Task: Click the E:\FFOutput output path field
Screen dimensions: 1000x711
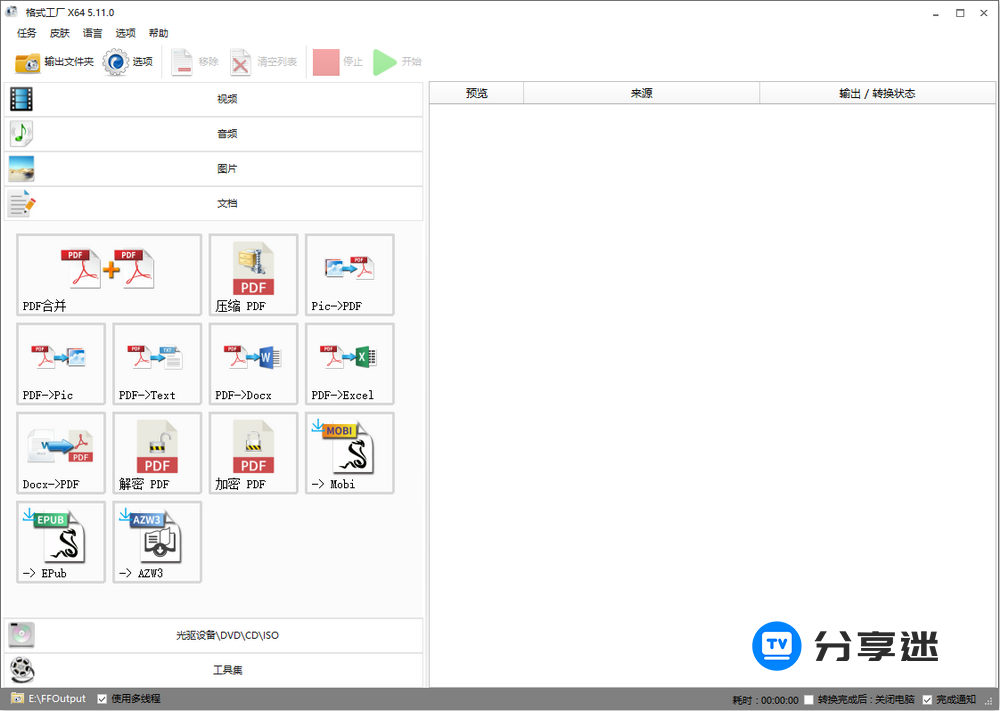Action: [x=45, y=698]
